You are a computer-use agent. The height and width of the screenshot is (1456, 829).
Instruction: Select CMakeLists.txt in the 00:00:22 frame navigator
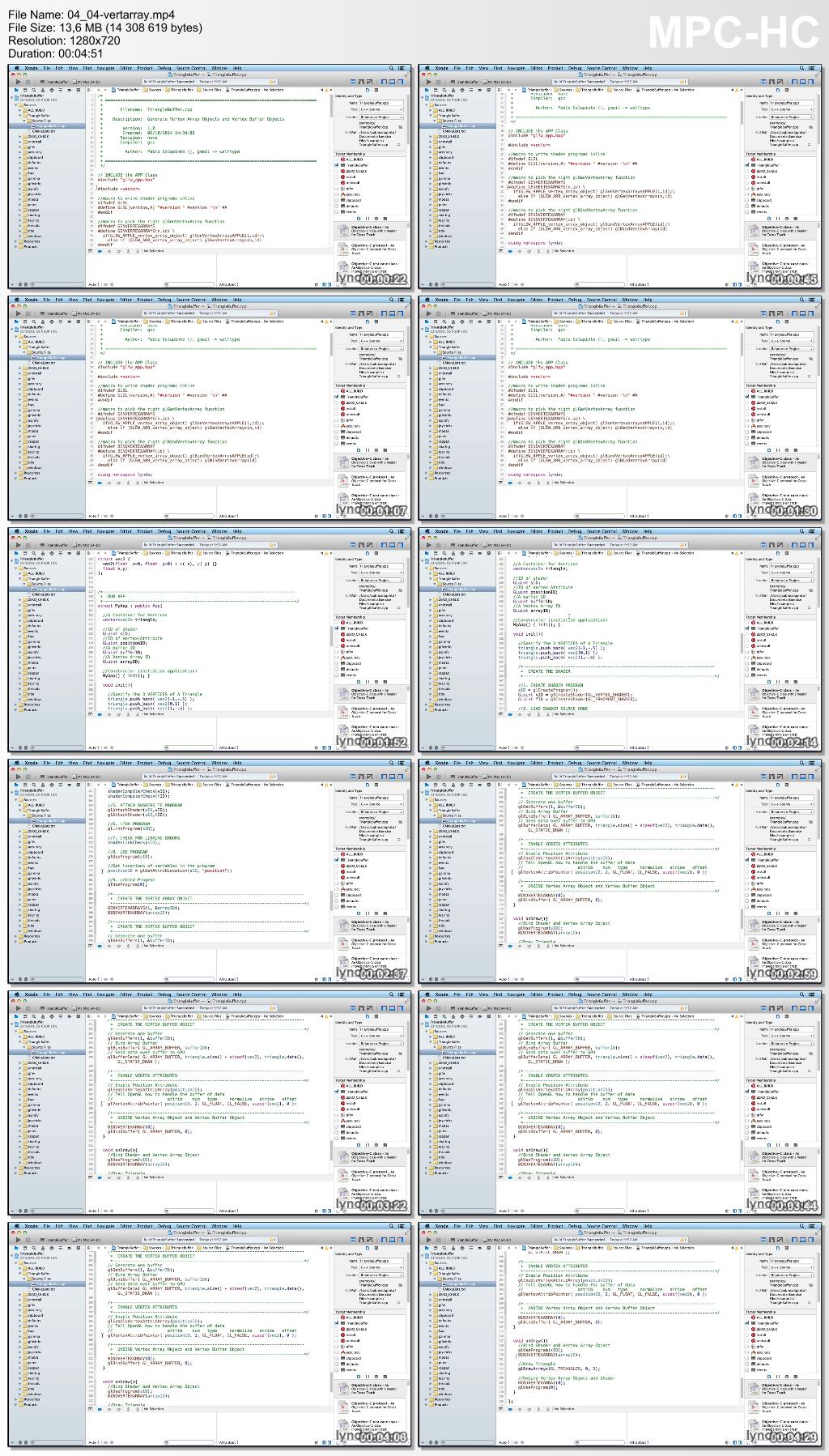point(44,130)
